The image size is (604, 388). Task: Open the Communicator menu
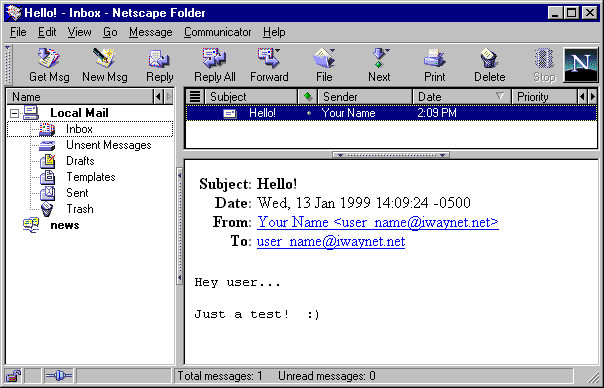point(218,32)
